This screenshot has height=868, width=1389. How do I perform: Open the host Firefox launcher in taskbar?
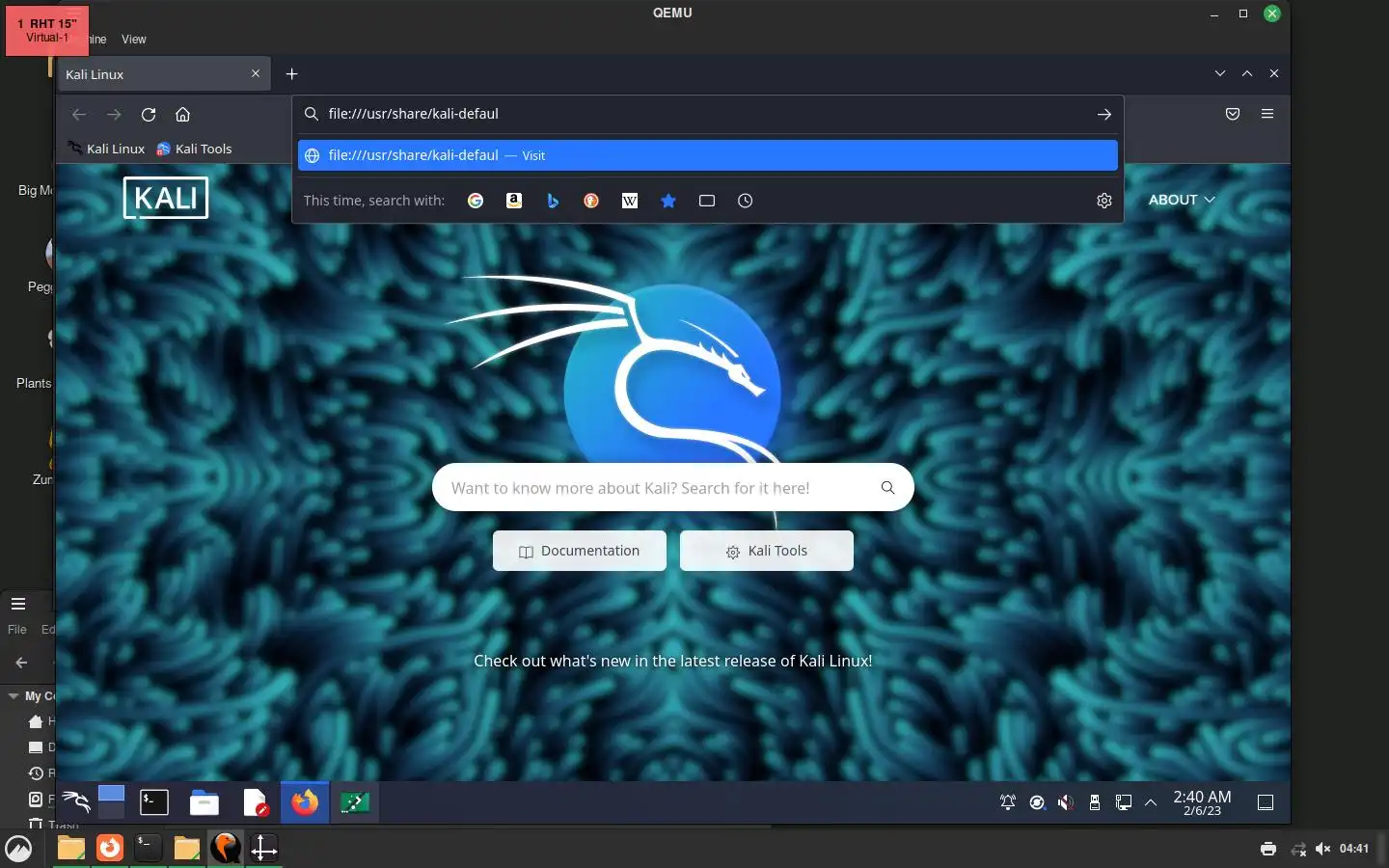(110, 848)
